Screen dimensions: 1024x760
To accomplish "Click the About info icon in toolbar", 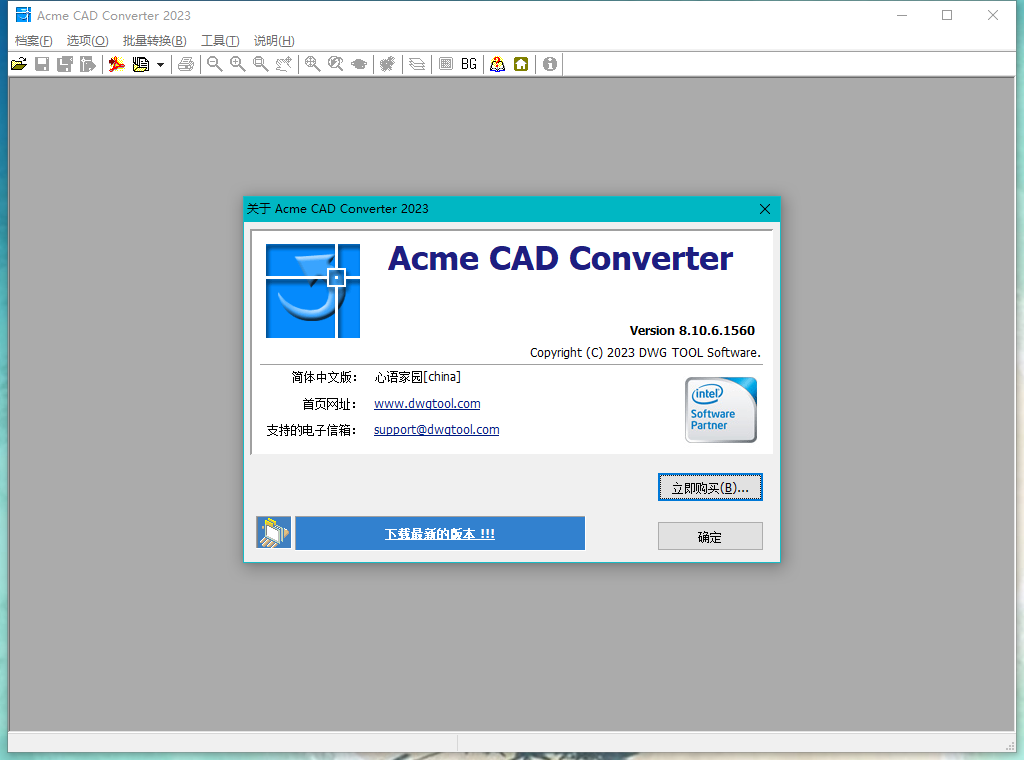I will pyautogui.click(x=550, y=64).
